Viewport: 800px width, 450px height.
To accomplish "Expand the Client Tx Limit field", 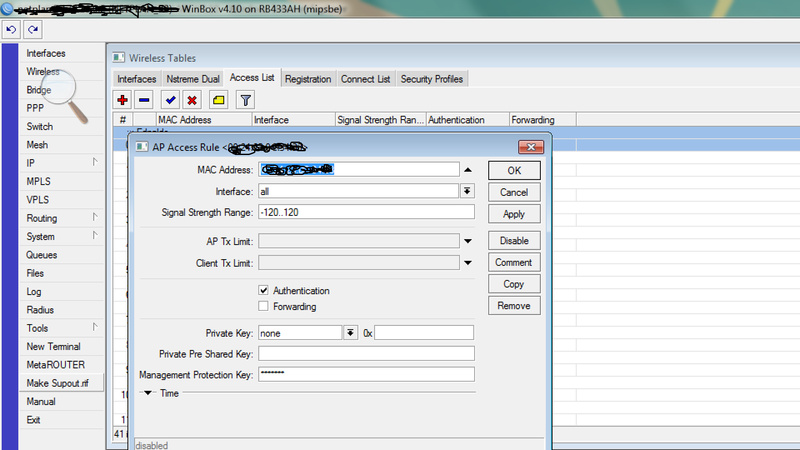I will point(468,263).
